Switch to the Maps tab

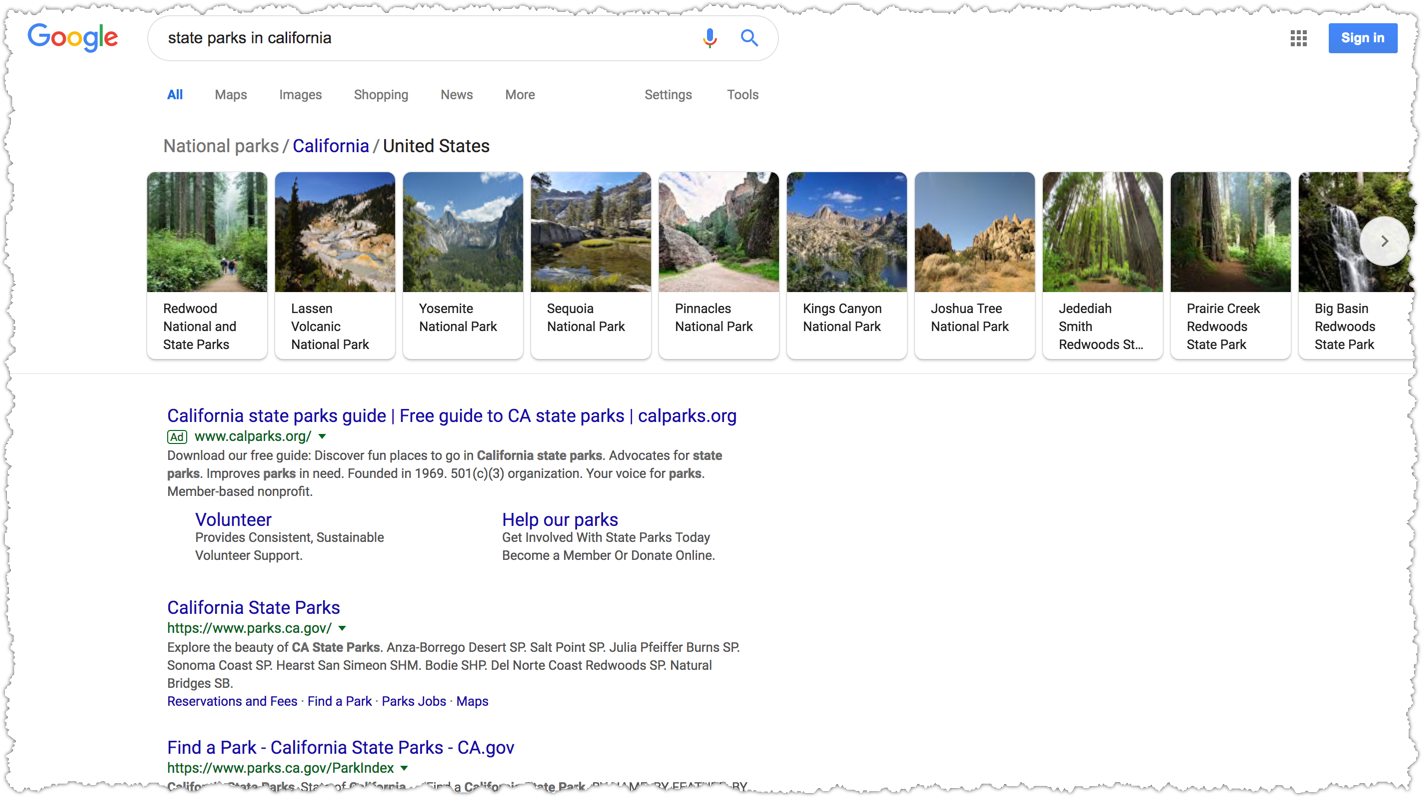point(231,95)
